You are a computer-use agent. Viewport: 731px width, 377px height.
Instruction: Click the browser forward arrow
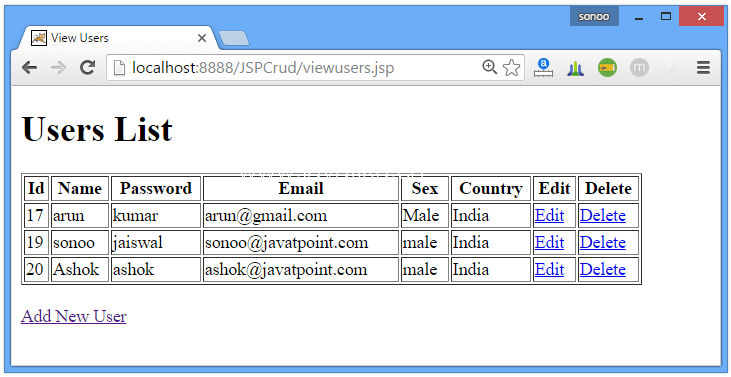pos(58,68)
